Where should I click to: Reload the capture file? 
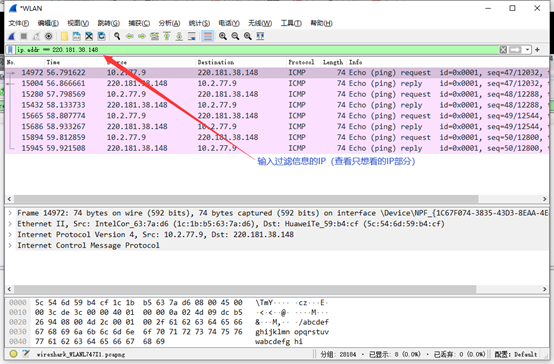(x=101, y=36)
